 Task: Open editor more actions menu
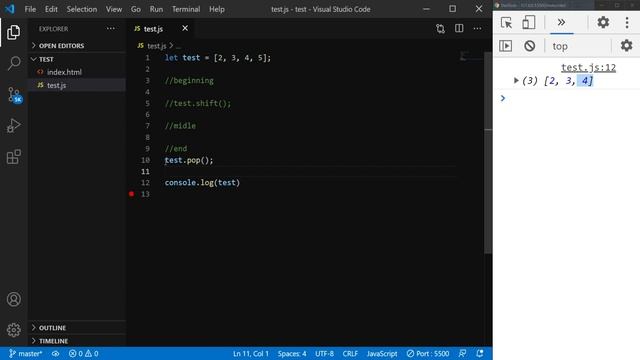click(x=477, y=28)
